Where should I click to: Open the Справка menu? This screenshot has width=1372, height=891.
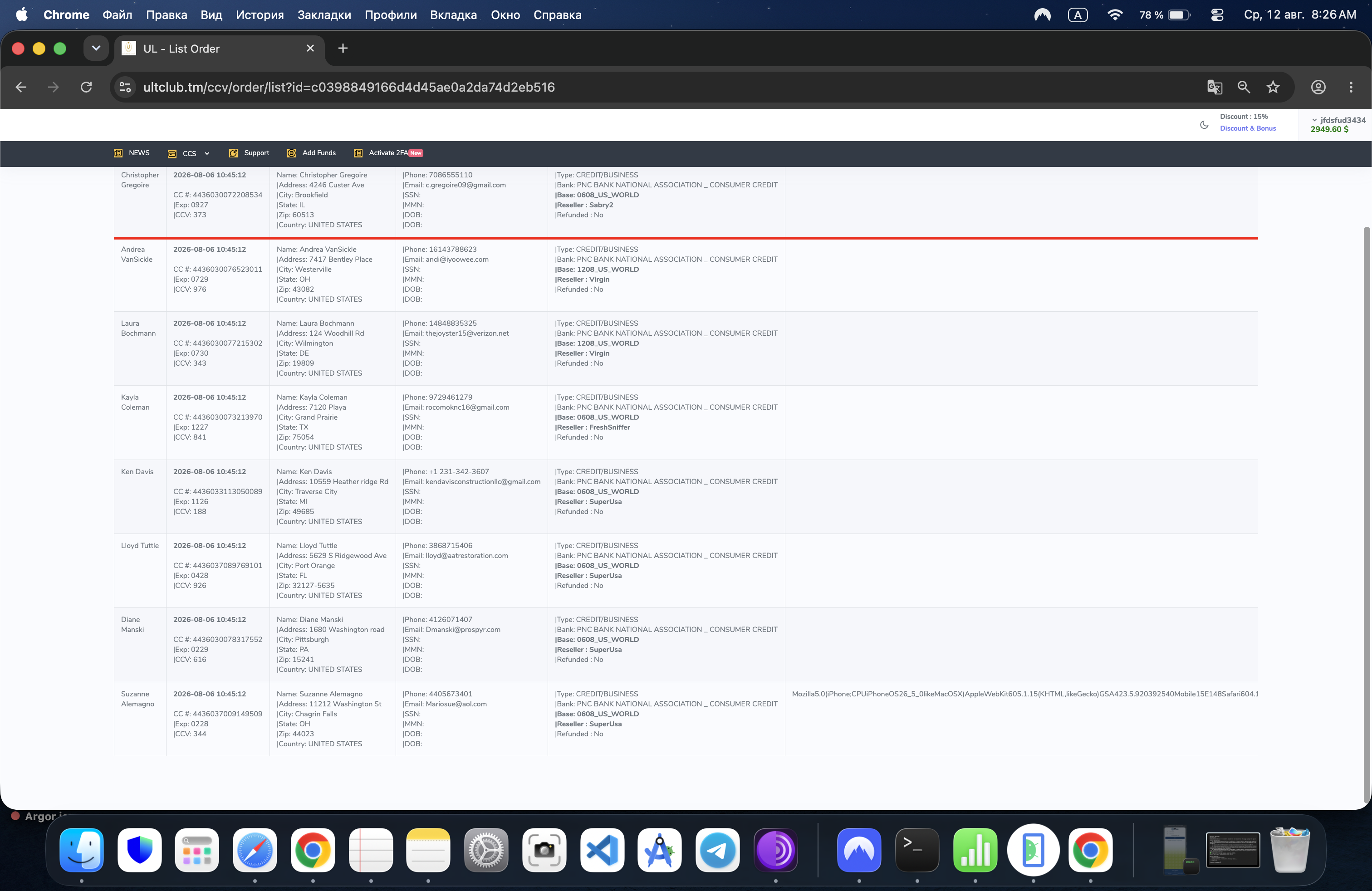557,15
